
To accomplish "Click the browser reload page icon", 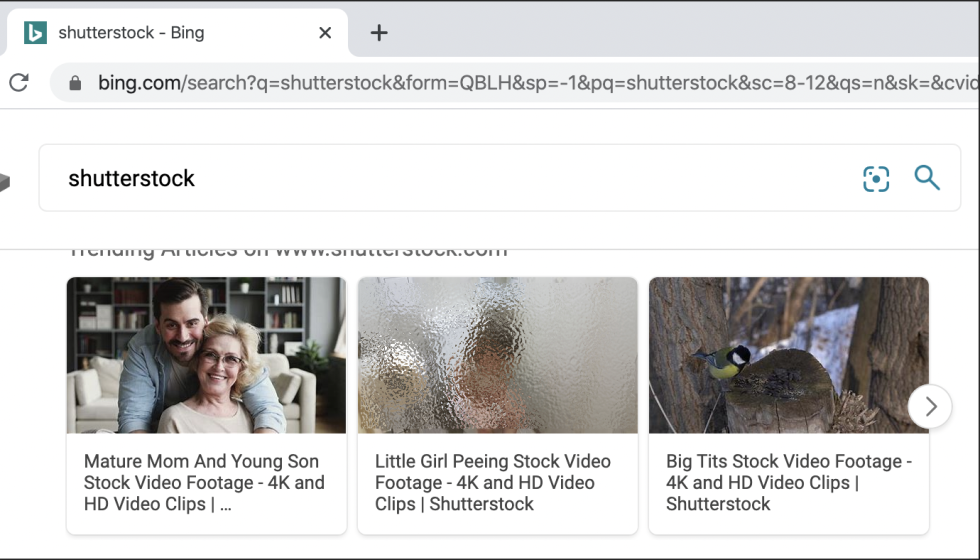I will tap(19, 82).
